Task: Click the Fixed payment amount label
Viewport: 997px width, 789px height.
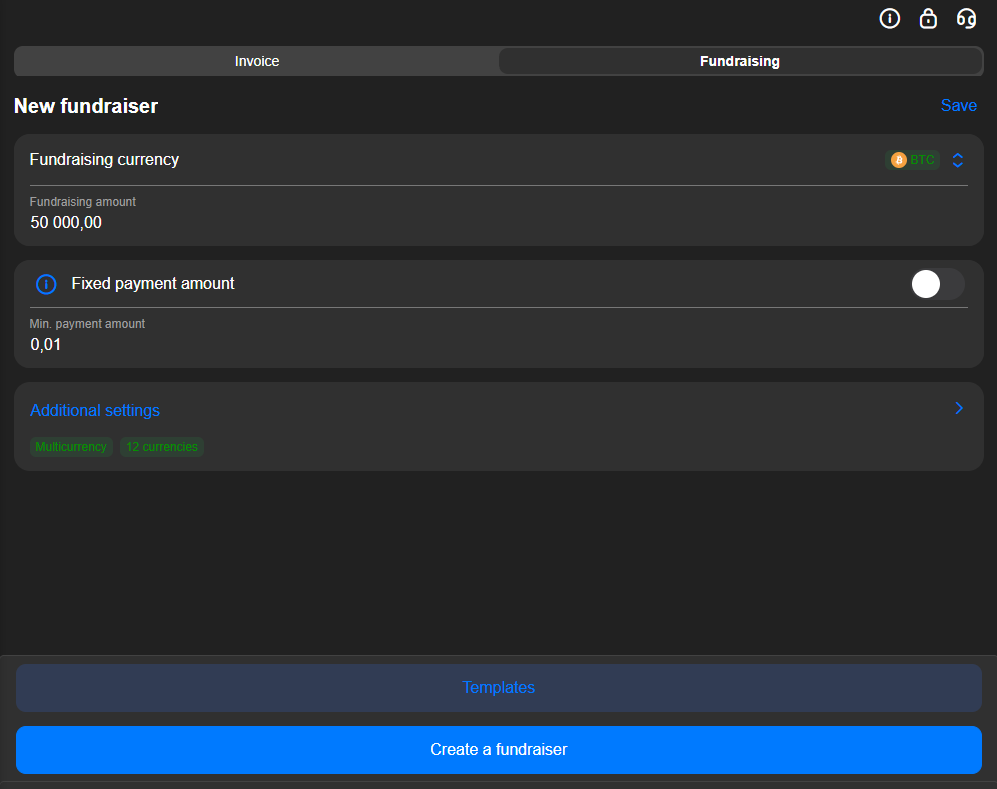Action: [x=153, y=284]
